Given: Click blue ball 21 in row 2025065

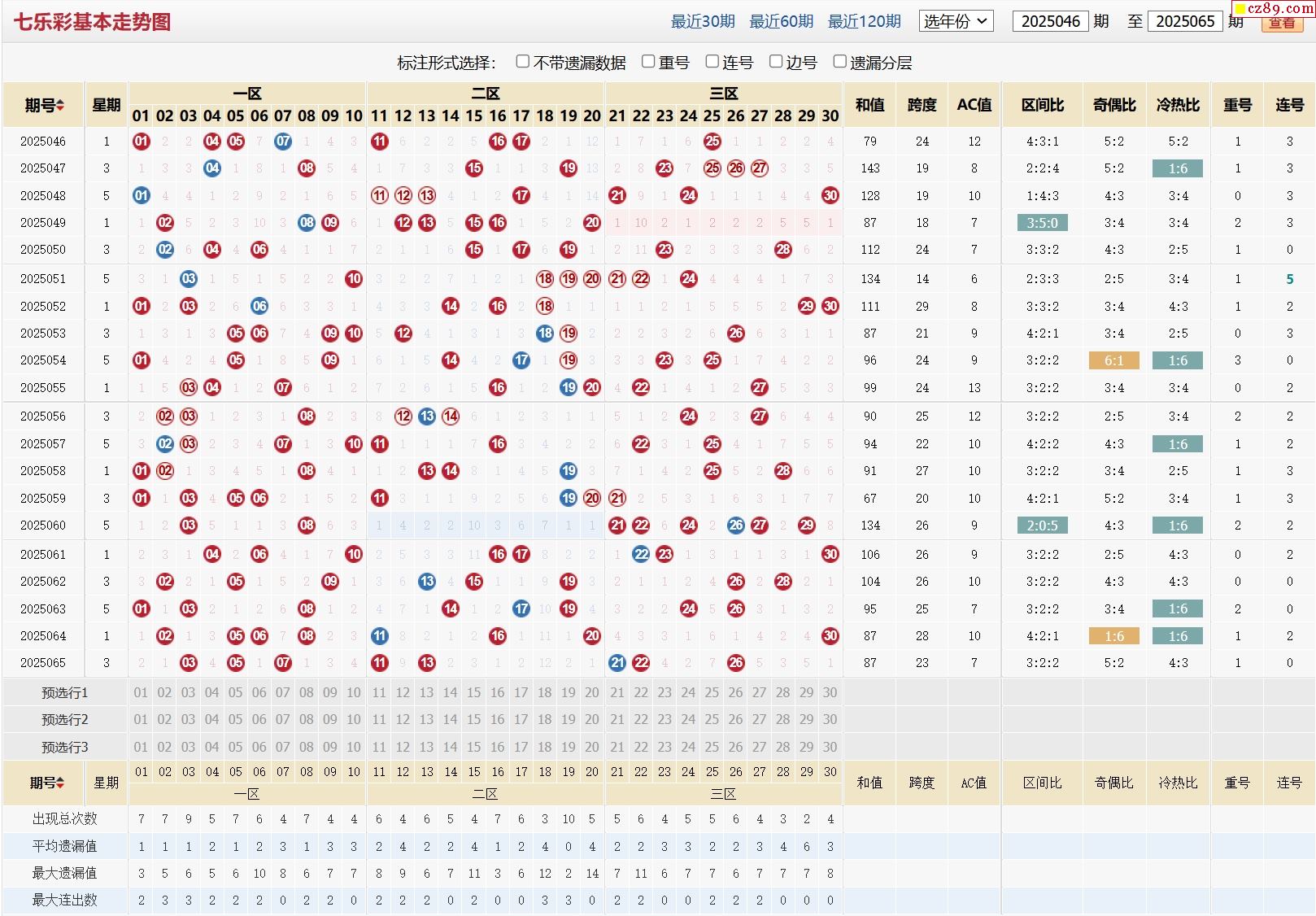Looking at the screenshot, I should (617, 663).
